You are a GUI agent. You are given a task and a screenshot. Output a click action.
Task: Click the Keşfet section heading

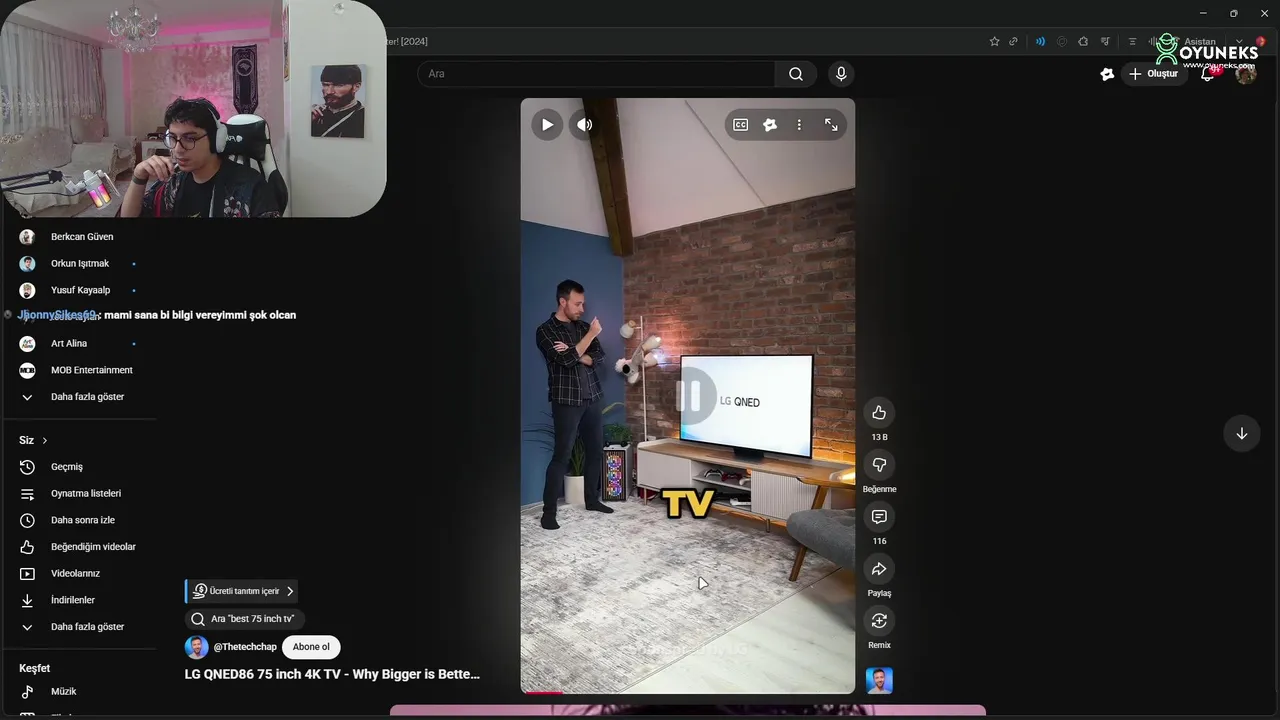[x=35, y=668]
